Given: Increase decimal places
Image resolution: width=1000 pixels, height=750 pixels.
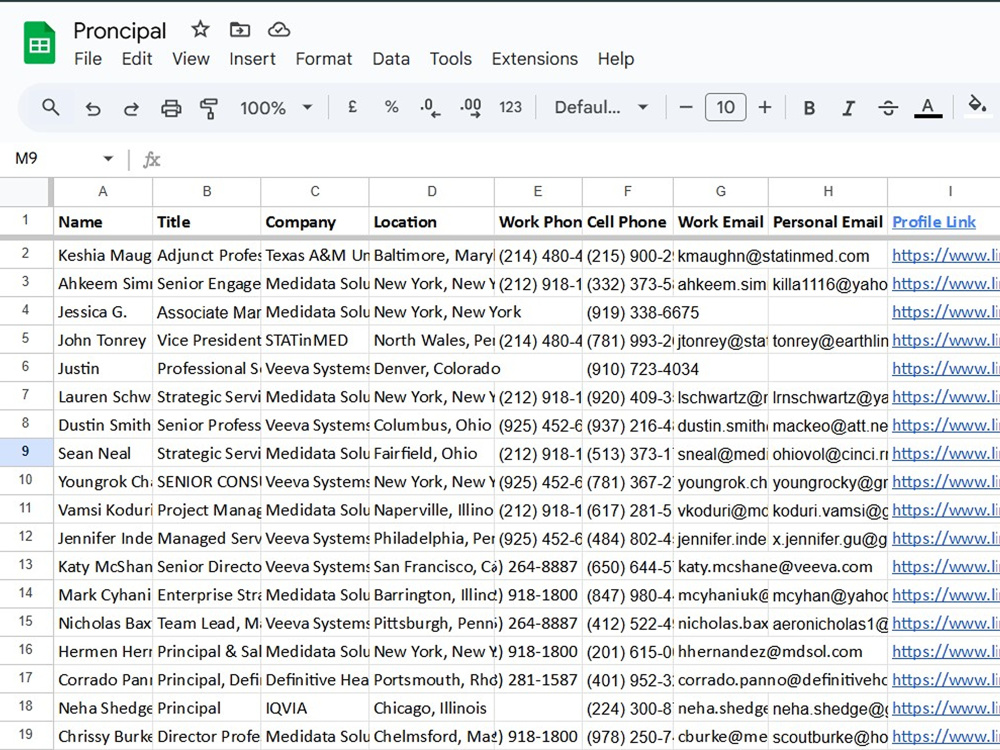Looking at the screenshot, I should (471, 107).
